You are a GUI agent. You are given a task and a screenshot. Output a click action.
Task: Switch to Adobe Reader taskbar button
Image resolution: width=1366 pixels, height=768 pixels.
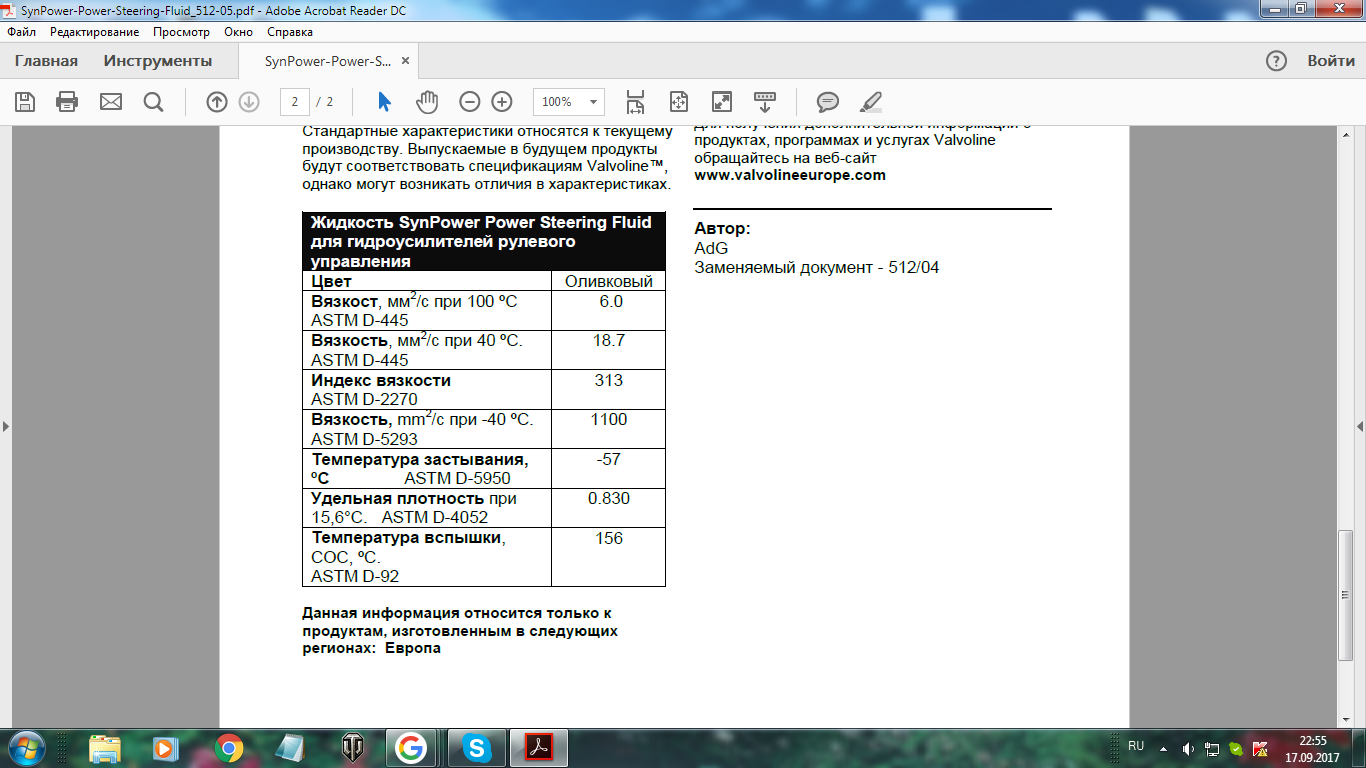click(539, 748)
